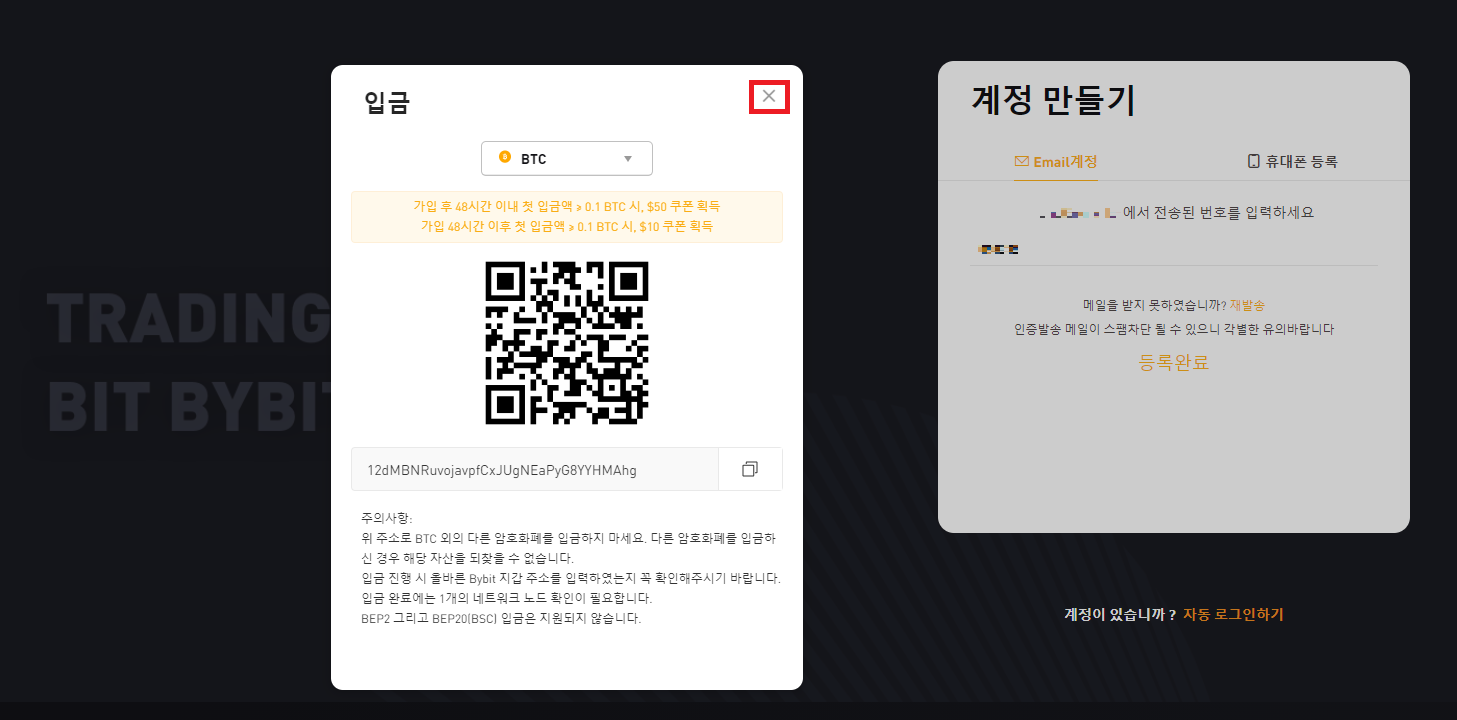Copy the deposit address with copy icon
Viewport: 1457px width, 720px height.
[750, 469]
